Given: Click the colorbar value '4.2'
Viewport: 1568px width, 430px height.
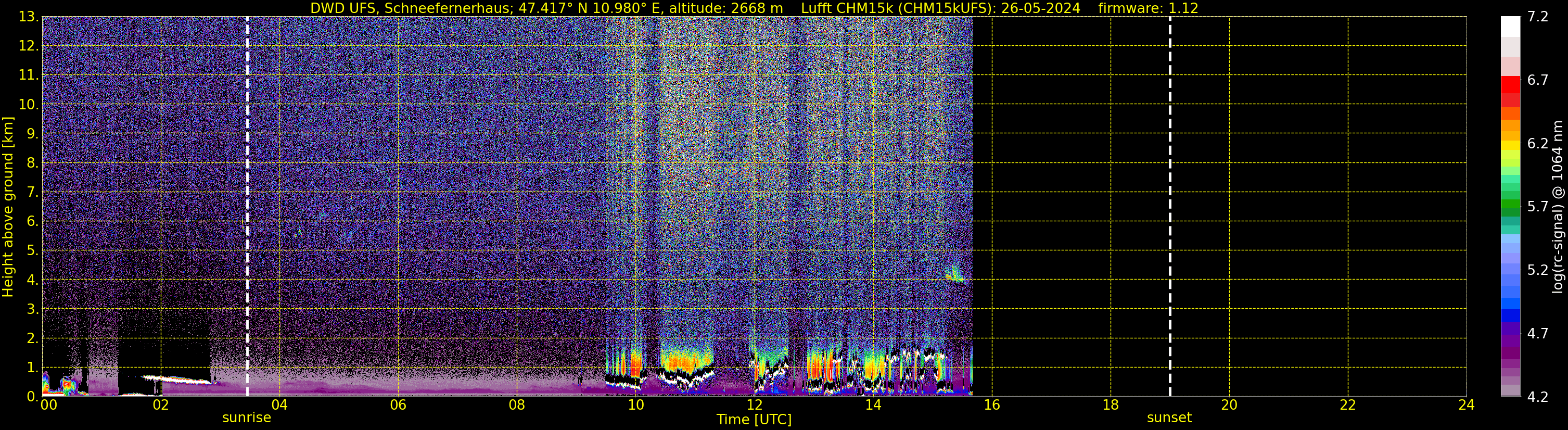Looking at the screenshot, I should [x=1537, y=397].
